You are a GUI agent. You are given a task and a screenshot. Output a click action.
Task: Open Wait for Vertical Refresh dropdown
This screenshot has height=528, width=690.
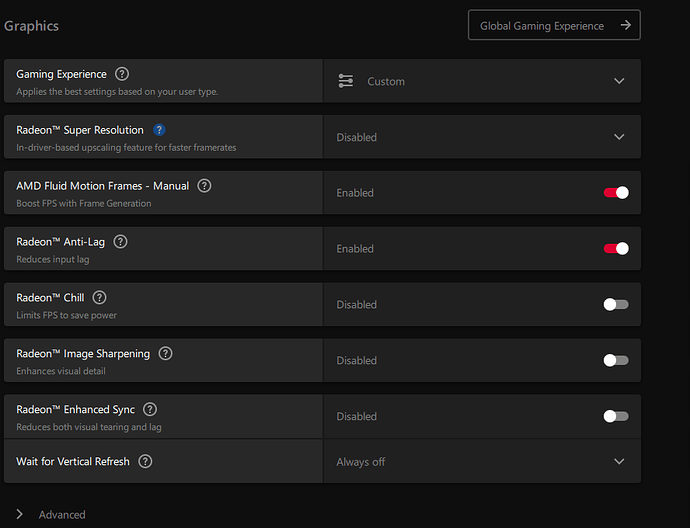(482, 462)
